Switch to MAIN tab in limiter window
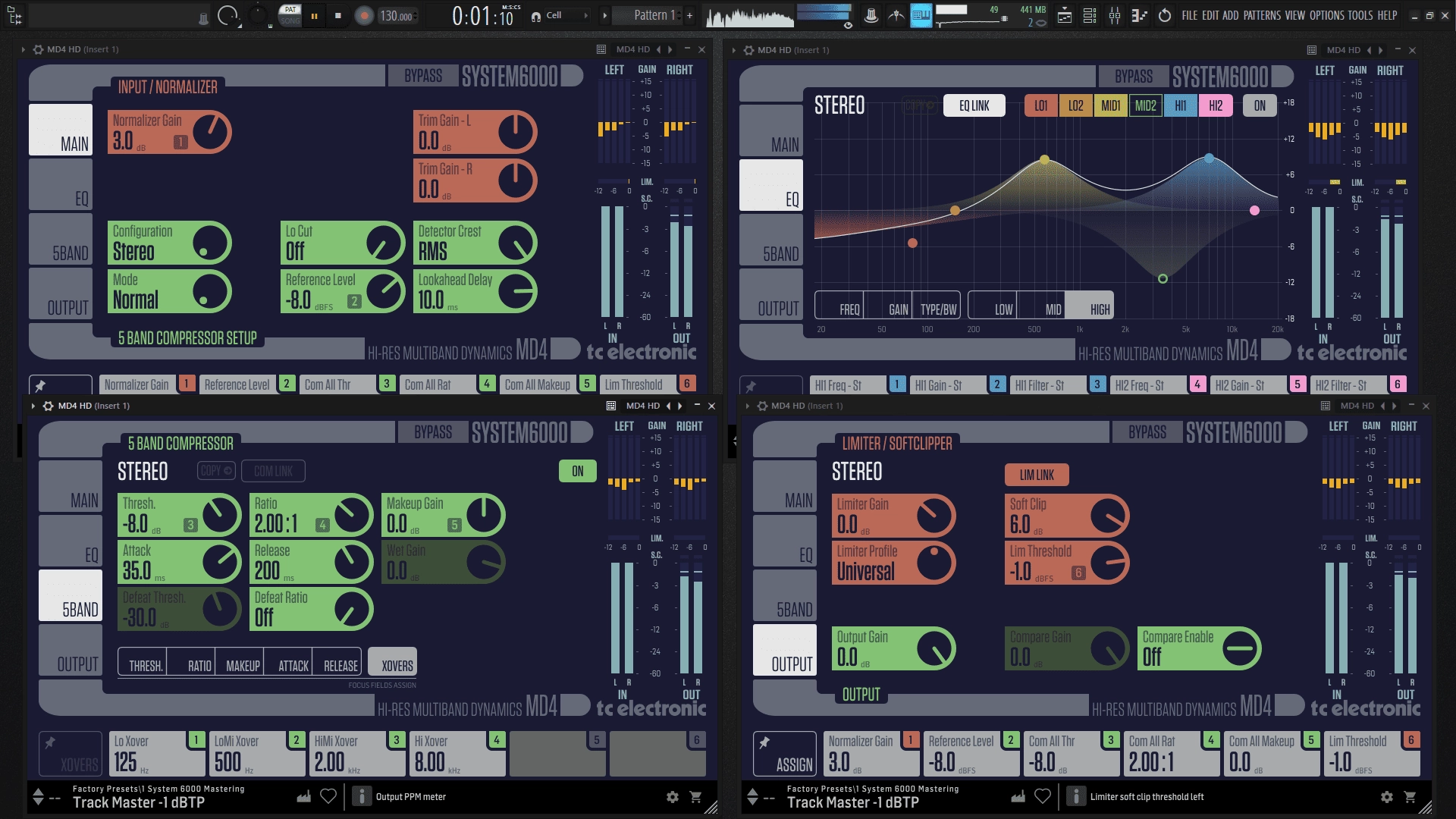The image size is (1456, 819). [x=785, y=486]
